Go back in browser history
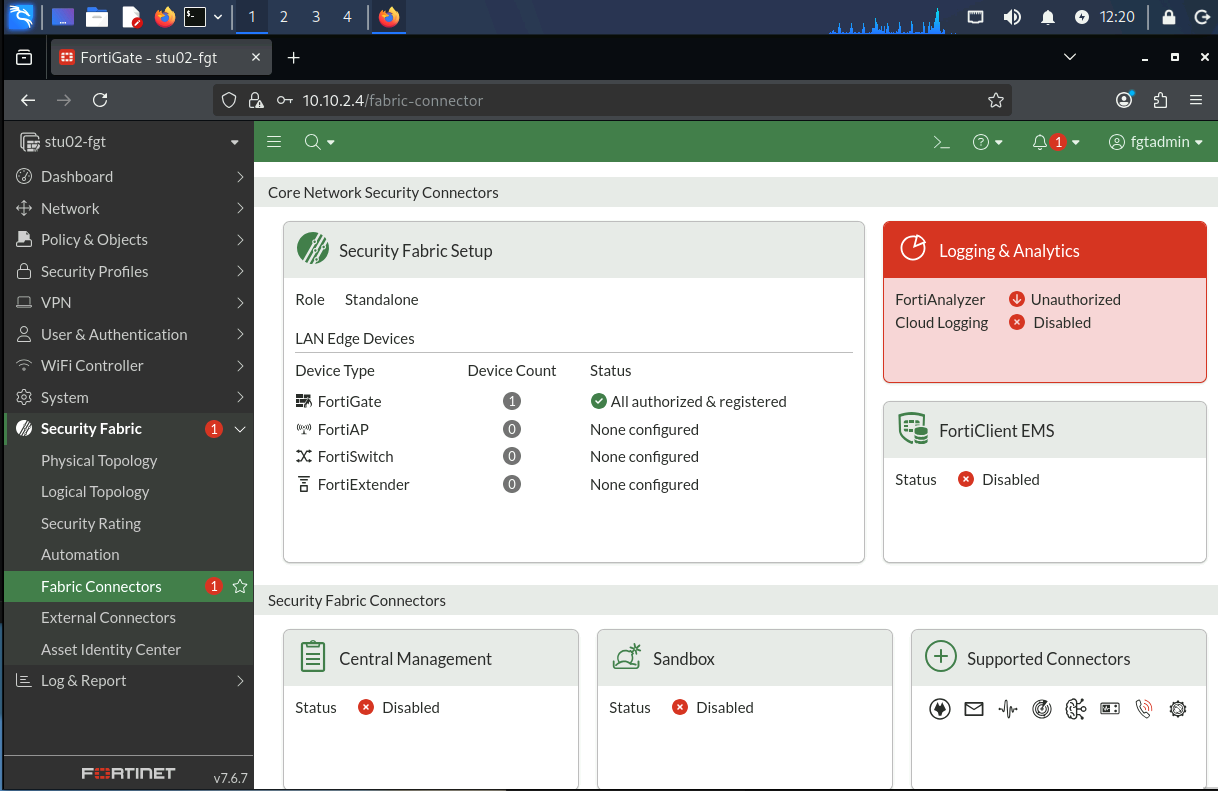This screenshot has height=791, width=1218. pyautogui.click(x=28, y=100)
